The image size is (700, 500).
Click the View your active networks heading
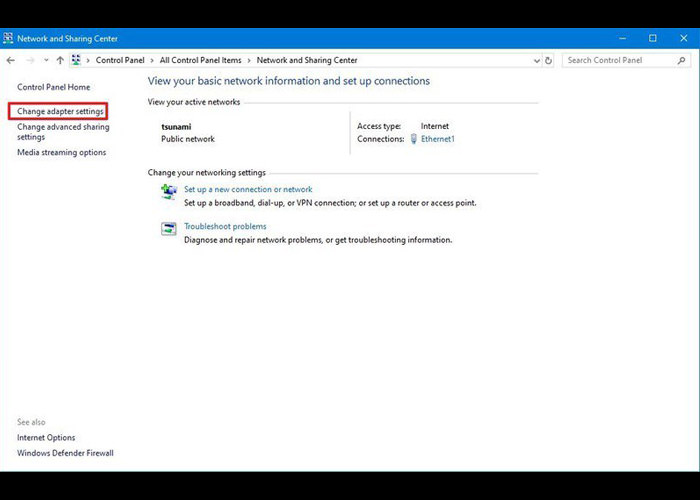[194, 102]
